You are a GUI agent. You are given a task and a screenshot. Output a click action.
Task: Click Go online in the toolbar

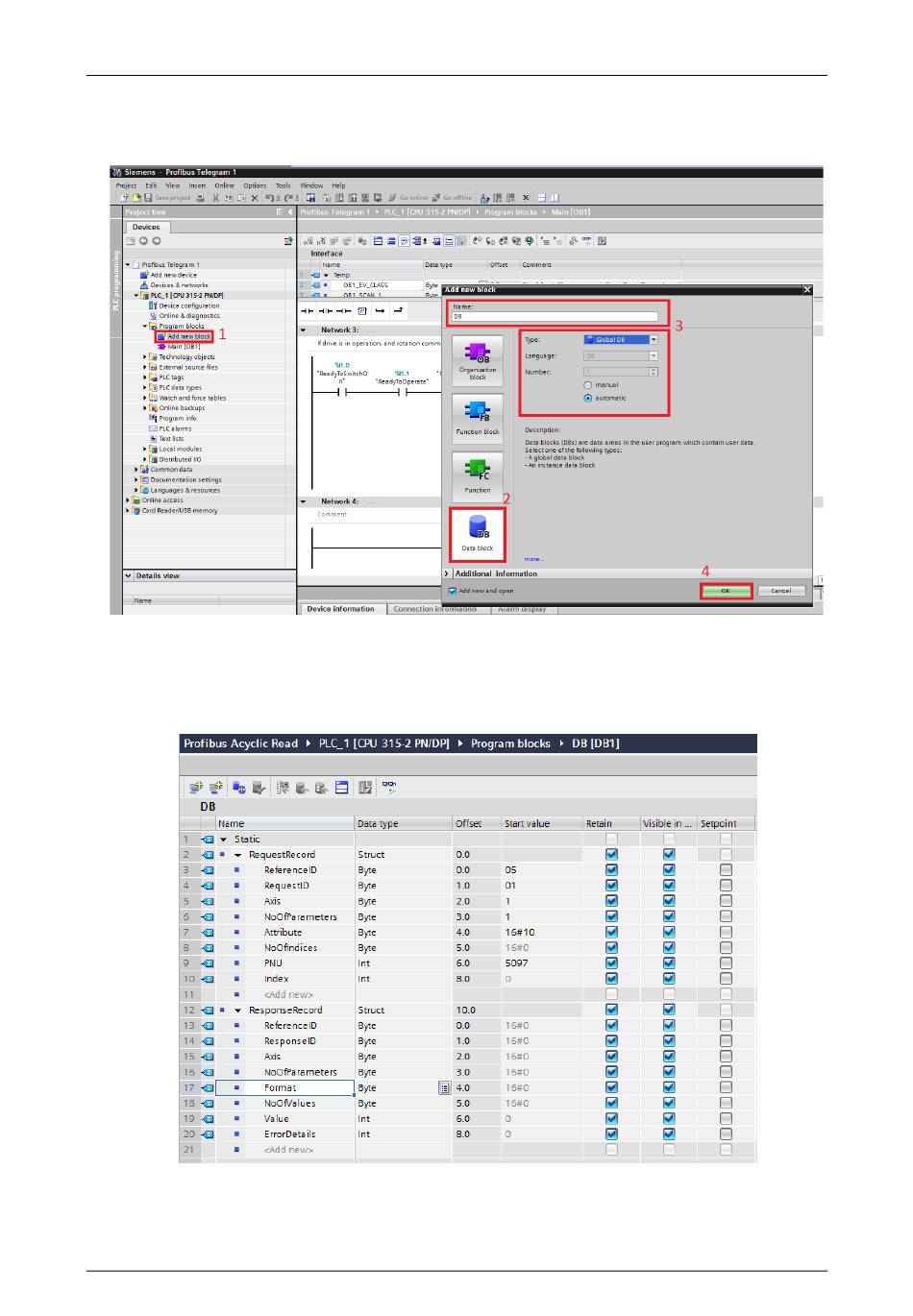pyautogui.click(x=408, y=198)
